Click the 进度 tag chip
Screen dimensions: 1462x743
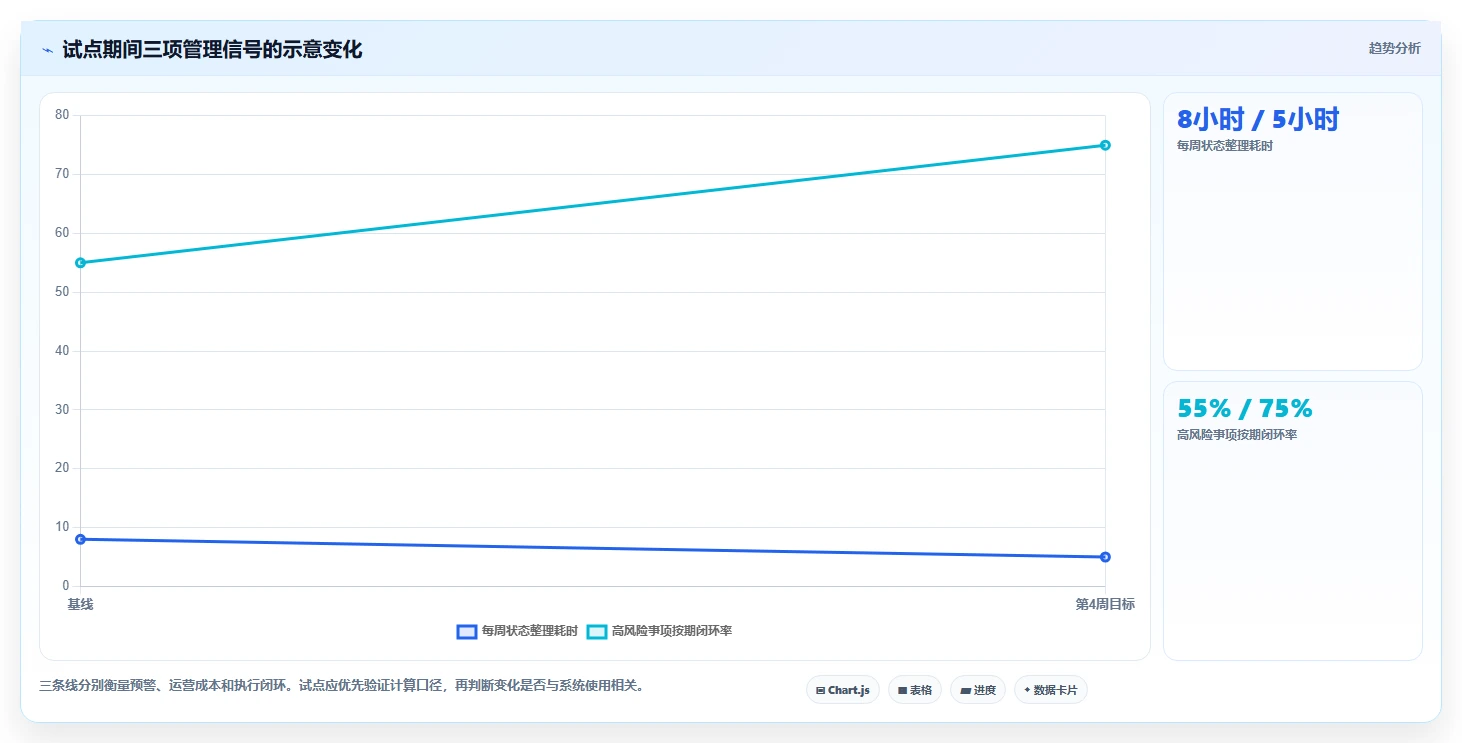pyautogui.click(x=977, y=690)
